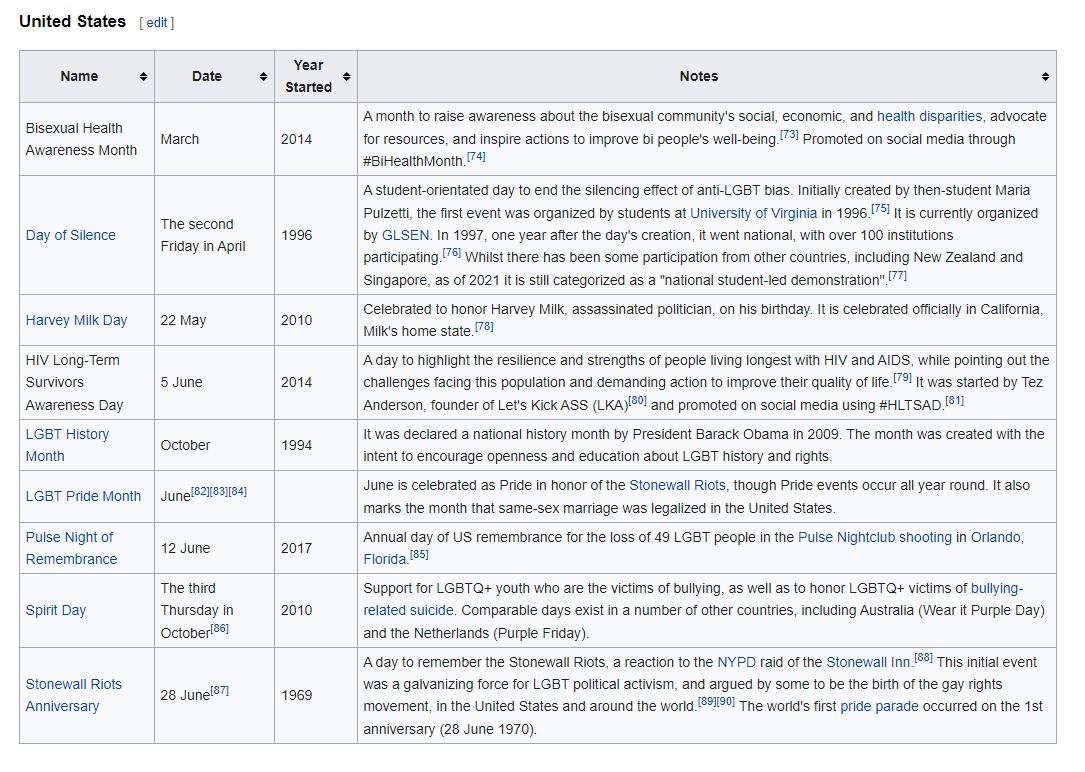1085x772 pixels.
Task: Select the Name column header
Action: click(86, 77)
